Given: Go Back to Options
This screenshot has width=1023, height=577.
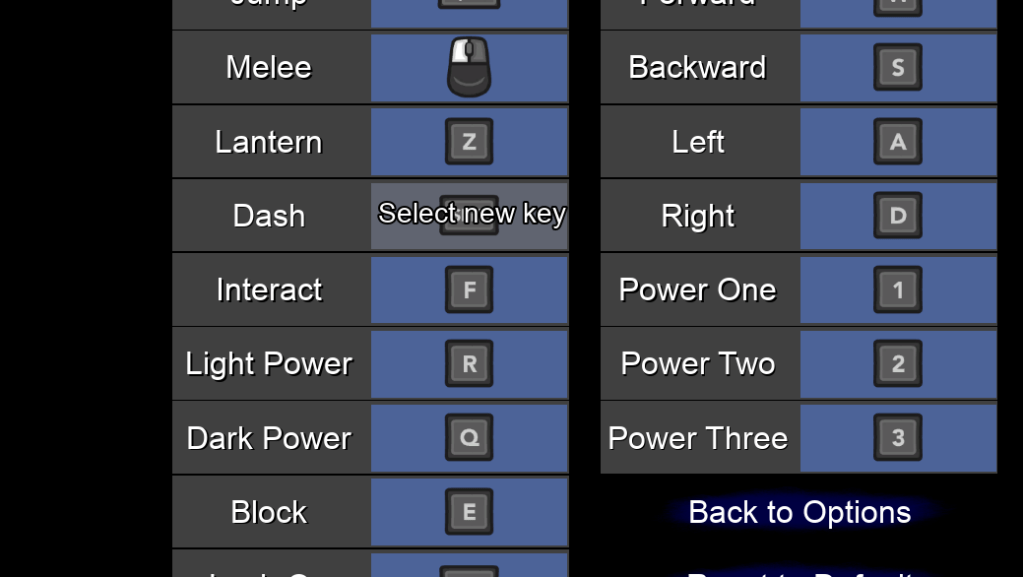Looking at the screenshot, I should [799, 512].
